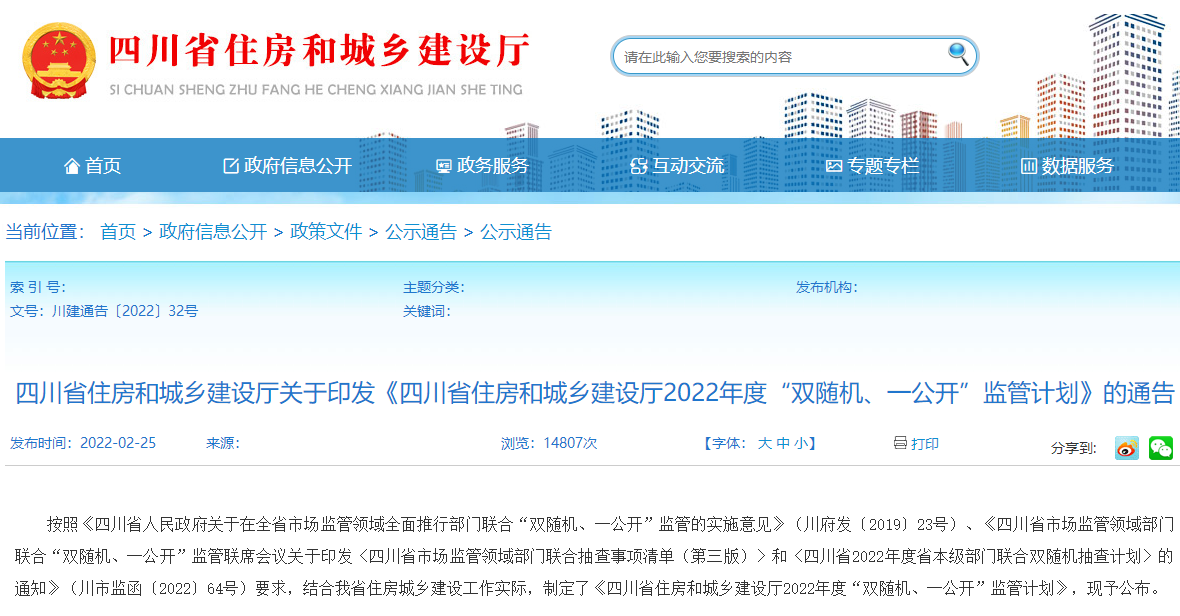Click the national emblem site logo
Screen dimensions: 1180x616
(58, 58)
